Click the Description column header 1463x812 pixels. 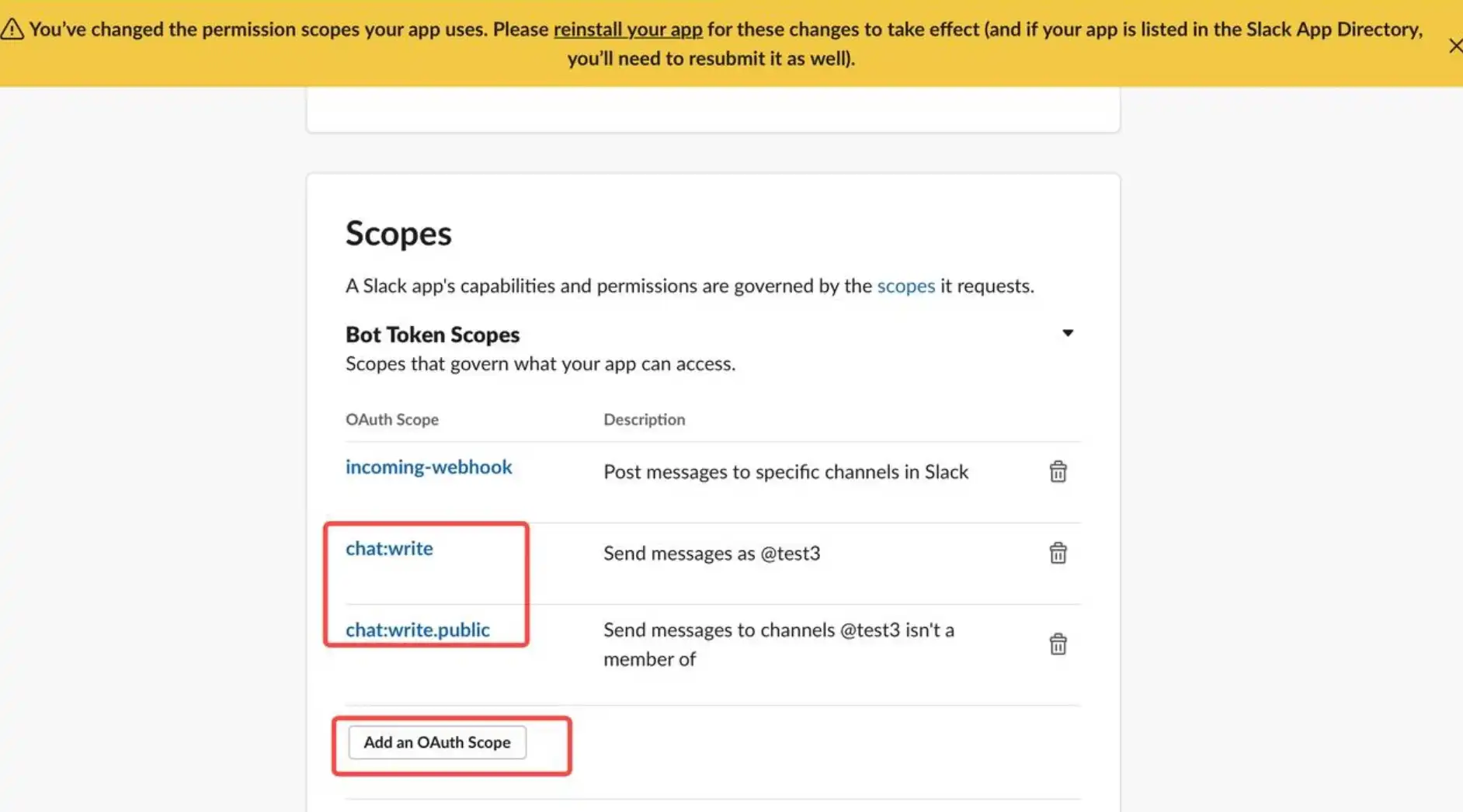click(x=644, y=419)
